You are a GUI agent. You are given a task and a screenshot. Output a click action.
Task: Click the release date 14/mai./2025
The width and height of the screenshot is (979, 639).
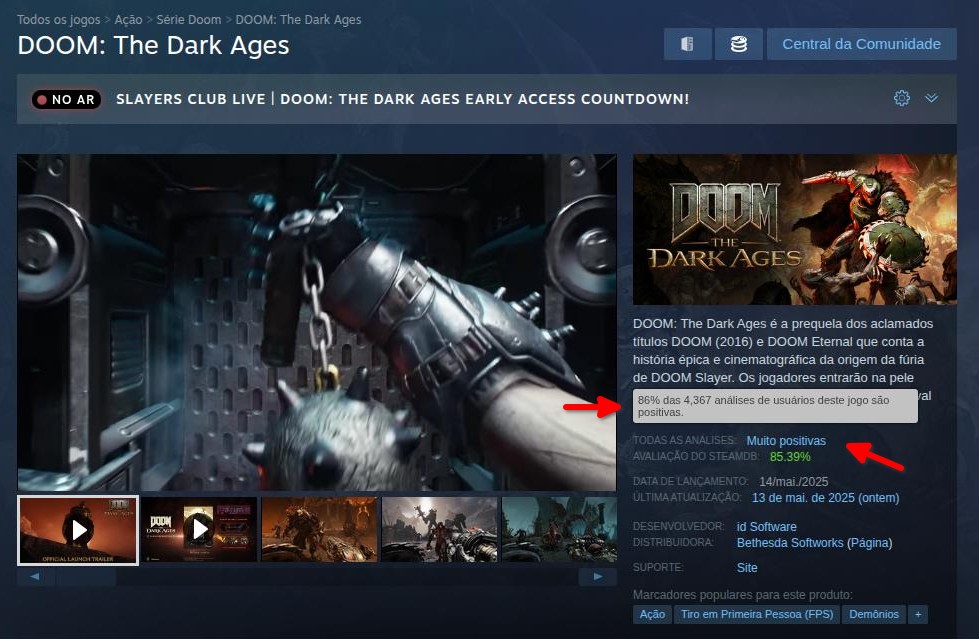(x=794, y=482)
